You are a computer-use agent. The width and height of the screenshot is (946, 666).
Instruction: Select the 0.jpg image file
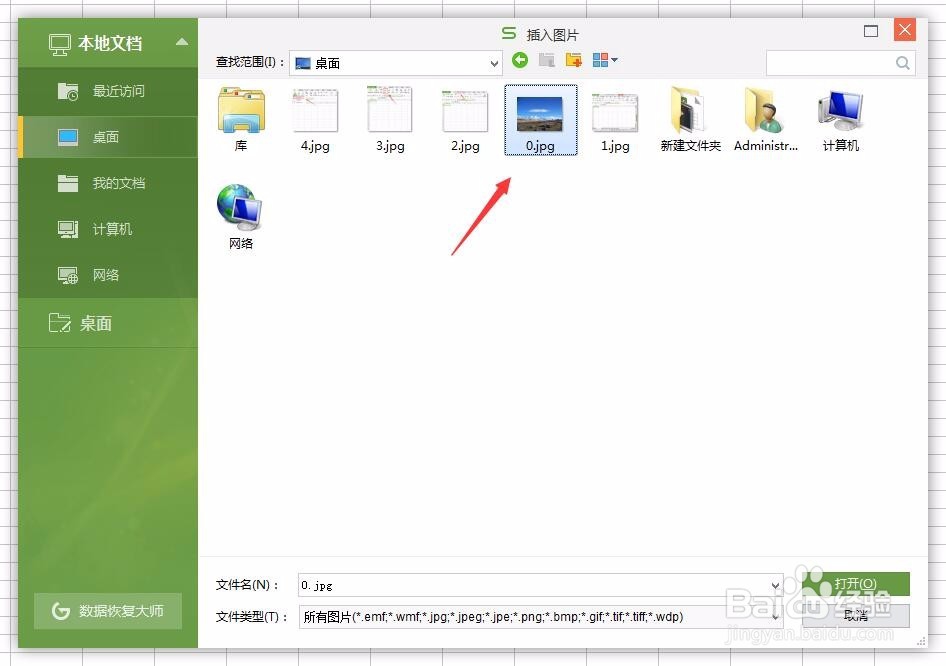click(x=540, y=119)
